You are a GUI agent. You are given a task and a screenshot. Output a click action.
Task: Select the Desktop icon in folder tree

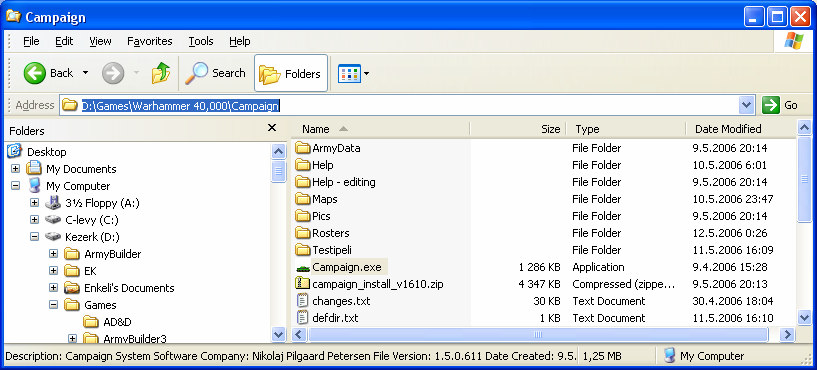click(x=15, y=152)
